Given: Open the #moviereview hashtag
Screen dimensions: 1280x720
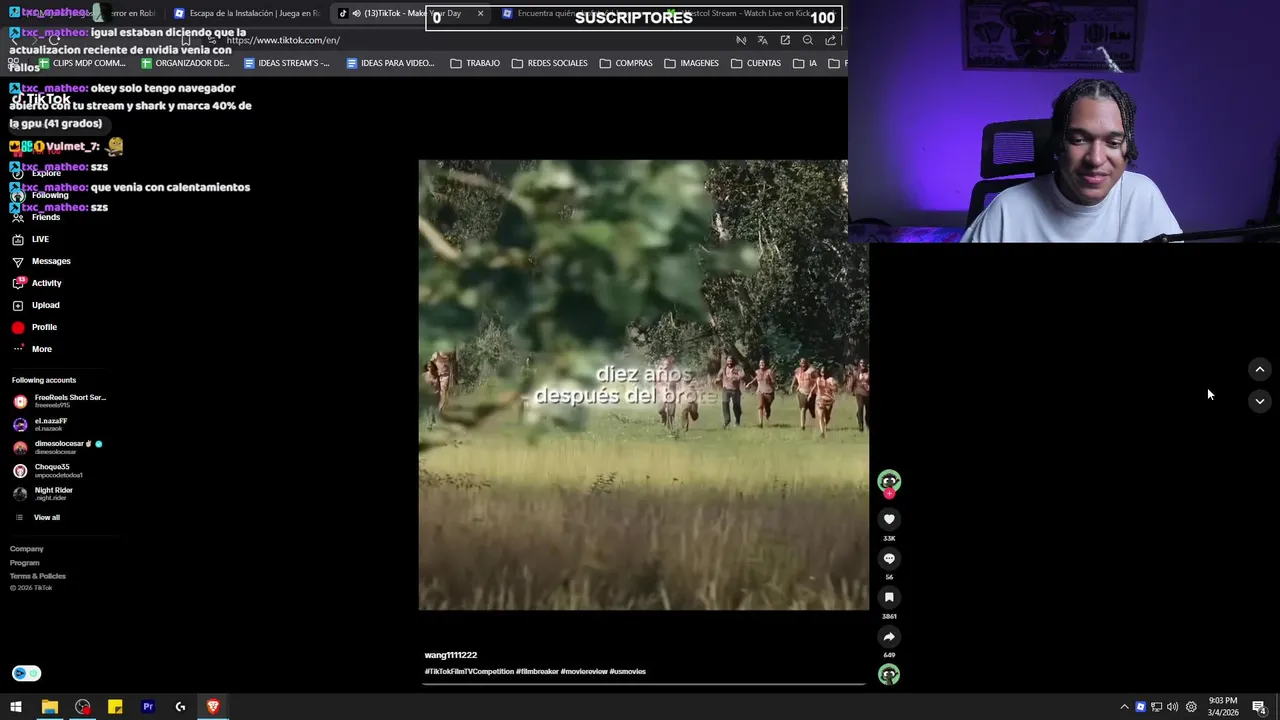Looking at the screenshot, I should point(584,671).
